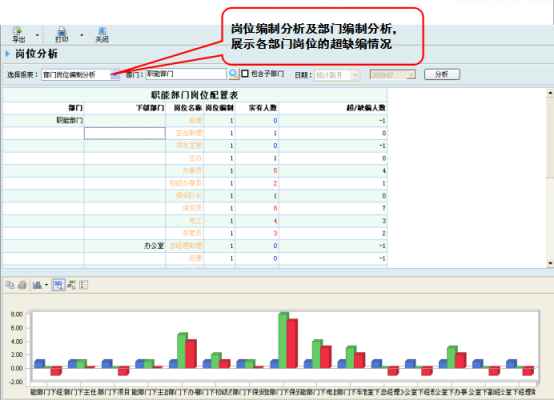Viewport: 554px width, 400px height.
Task: Check the 包含子部门 checkbox
Action: 245,74
